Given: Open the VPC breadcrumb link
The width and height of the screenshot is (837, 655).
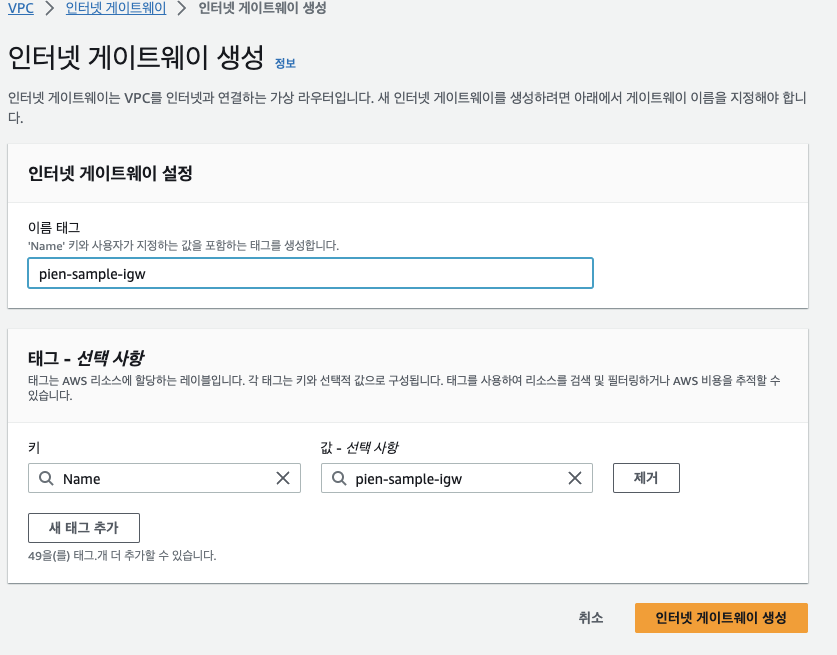Looking at the screenshot, I should (21, 9).
